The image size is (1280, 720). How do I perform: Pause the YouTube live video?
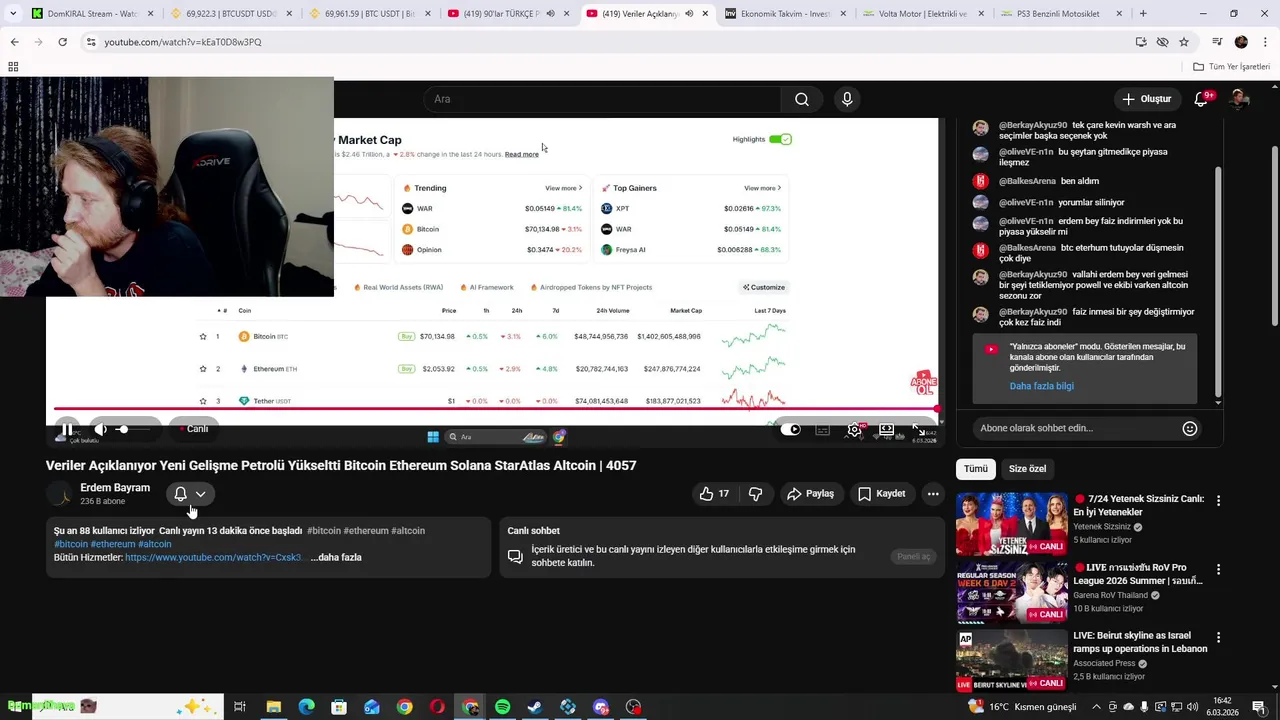click(67, 429)
